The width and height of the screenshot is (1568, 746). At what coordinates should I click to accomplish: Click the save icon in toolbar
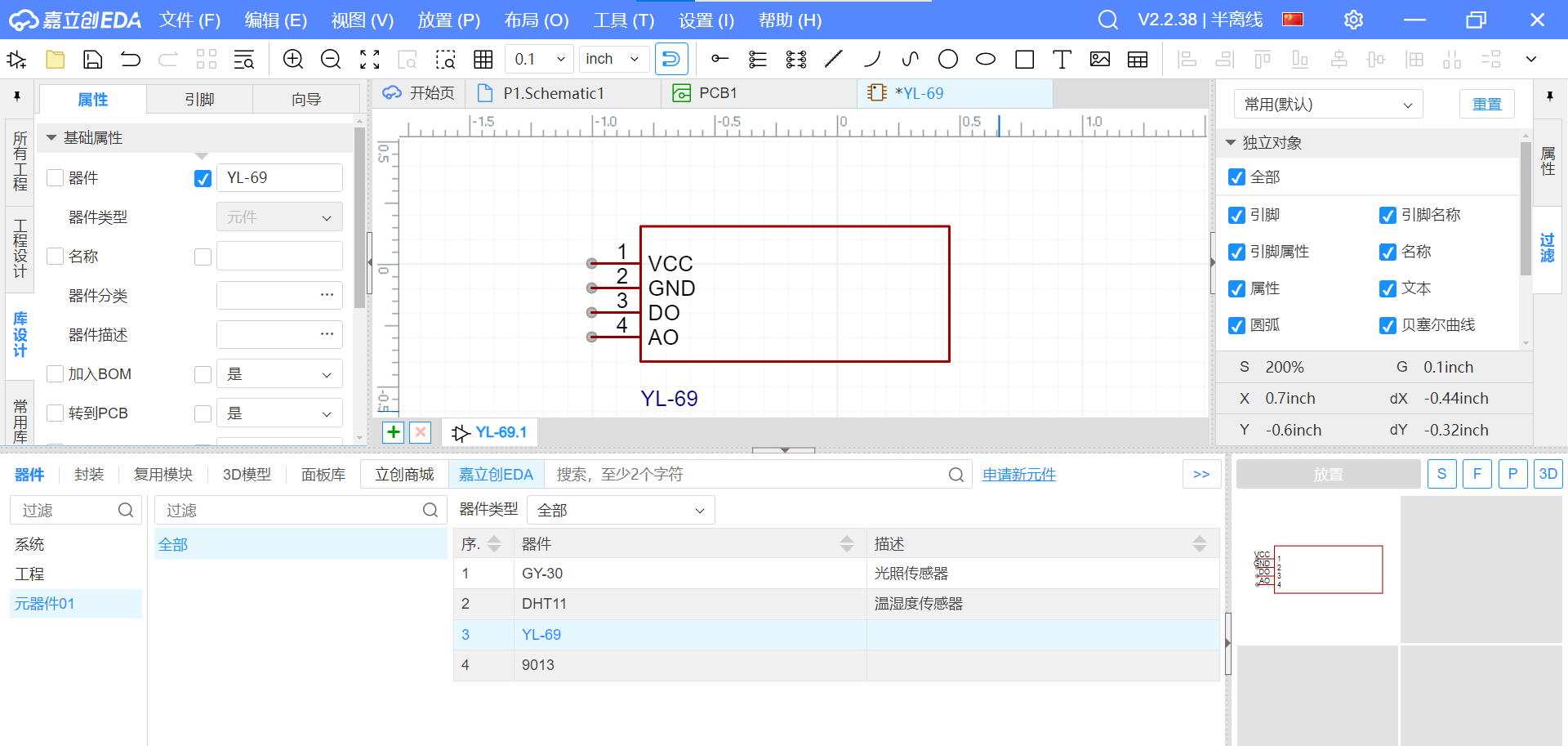pos(93,59)
